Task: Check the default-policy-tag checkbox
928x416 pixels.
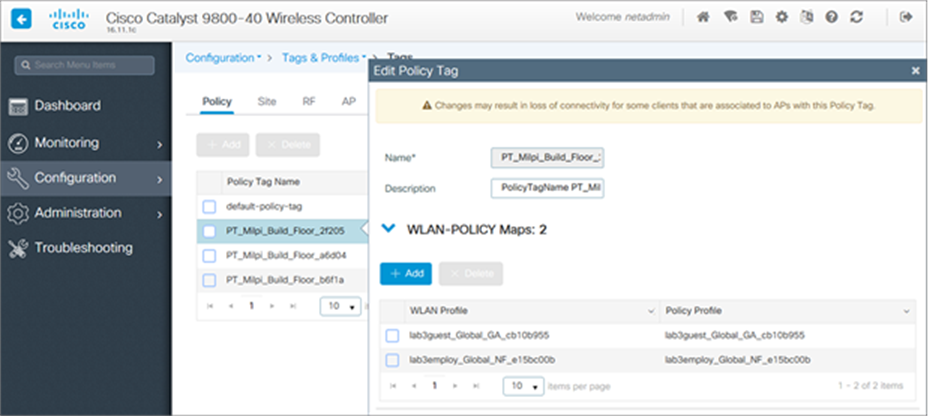Action: [209, 207]
